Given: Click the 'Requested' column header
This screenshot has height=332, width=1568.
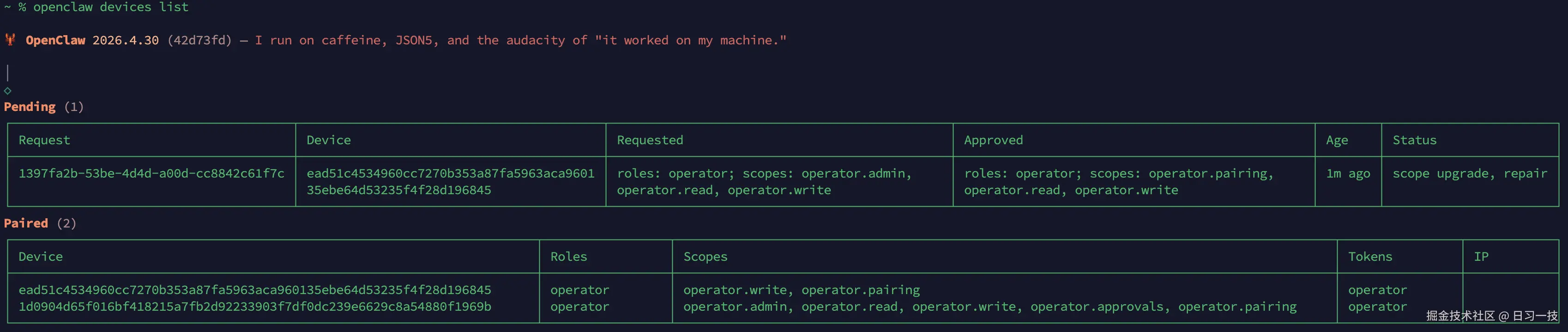Looking at the screenshot, I should pos(650,140).
